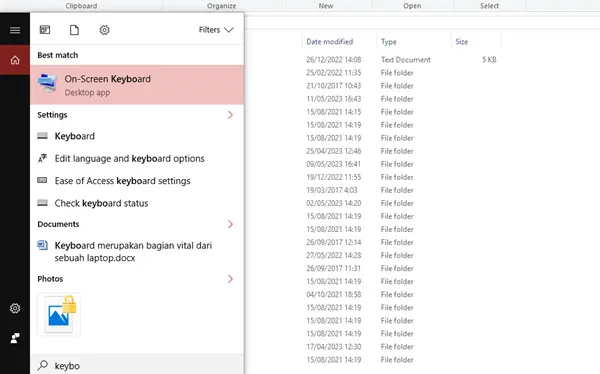600x374 pixels.
Task: Filter results by Apps icon
Action: click(x=45, y=30)
